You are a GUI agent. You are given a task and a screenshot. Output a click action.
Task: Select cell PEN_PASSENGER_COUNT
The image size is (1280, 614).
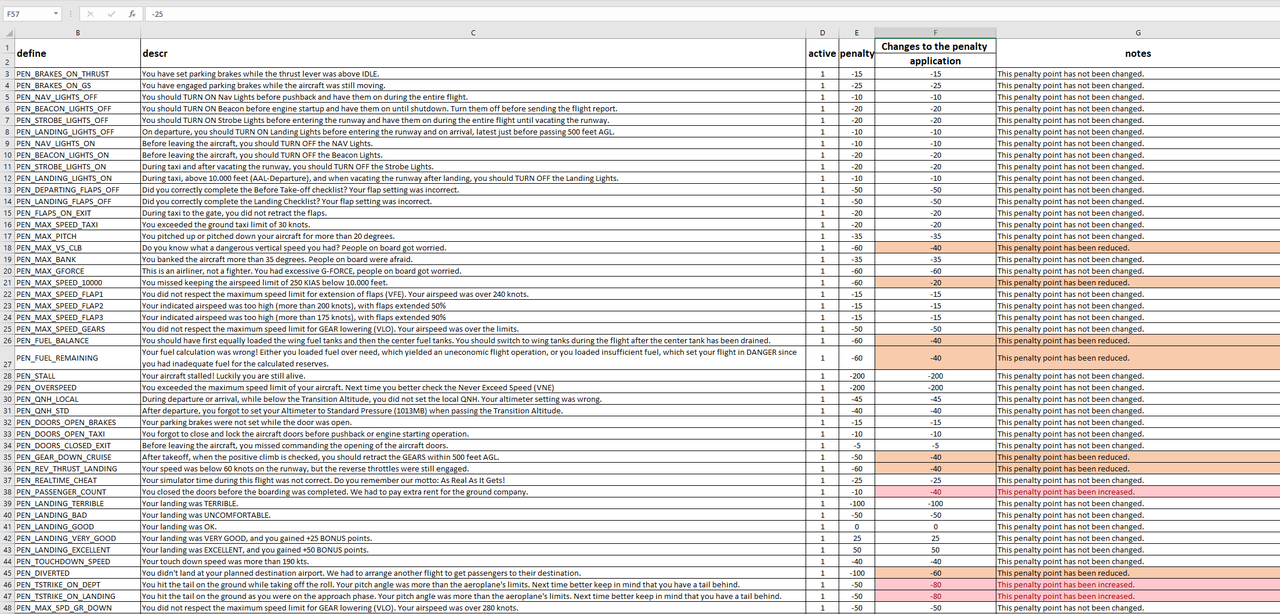pyautogui.click(x=78, y=492)
